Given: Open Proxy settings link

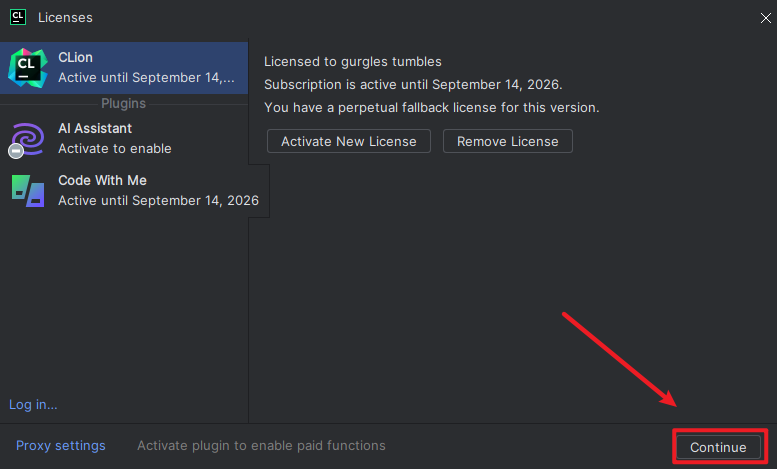Looking at the screenshot, I should coord(60,445).
